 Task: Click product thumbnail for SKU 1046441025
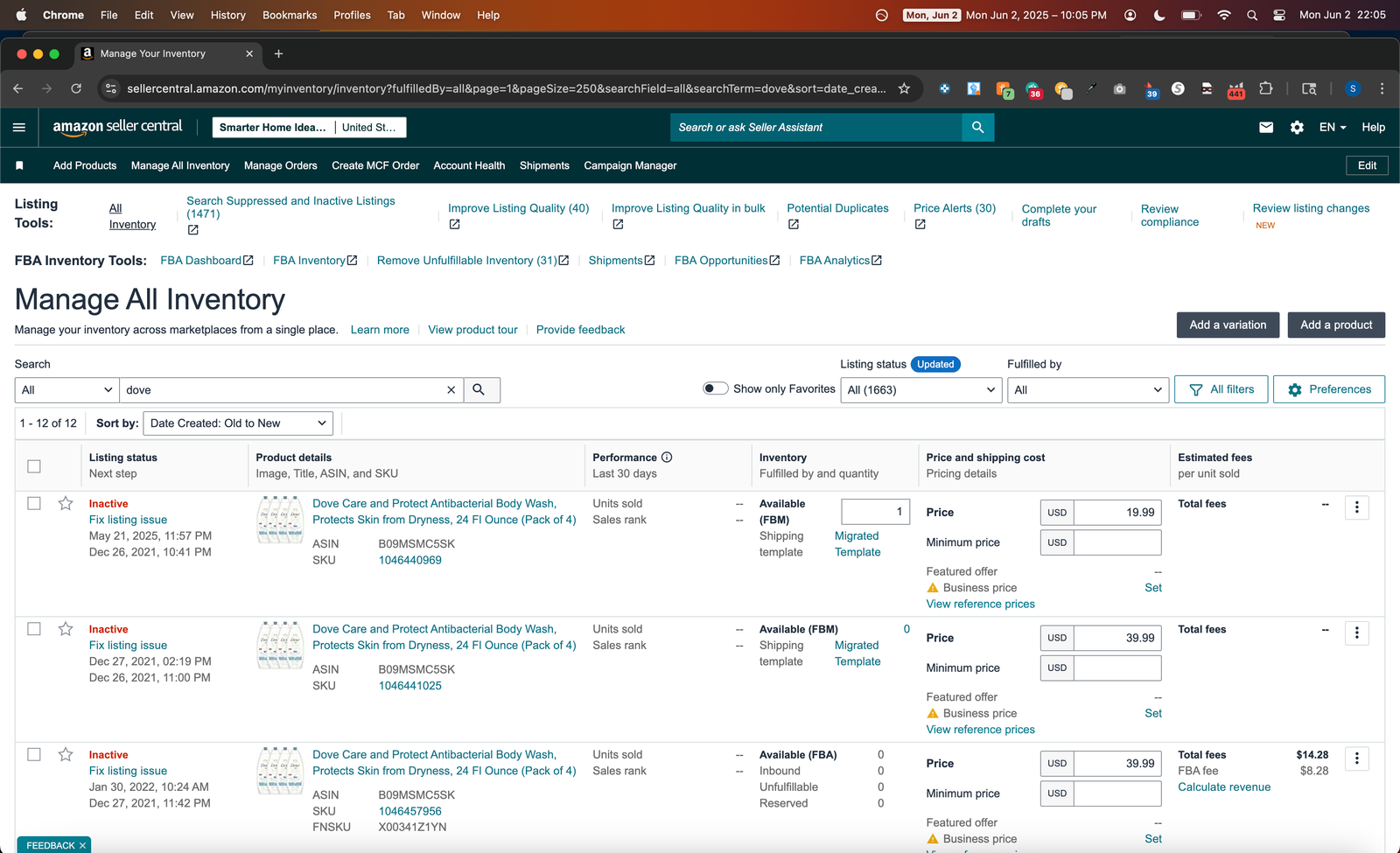click(280, 645)
